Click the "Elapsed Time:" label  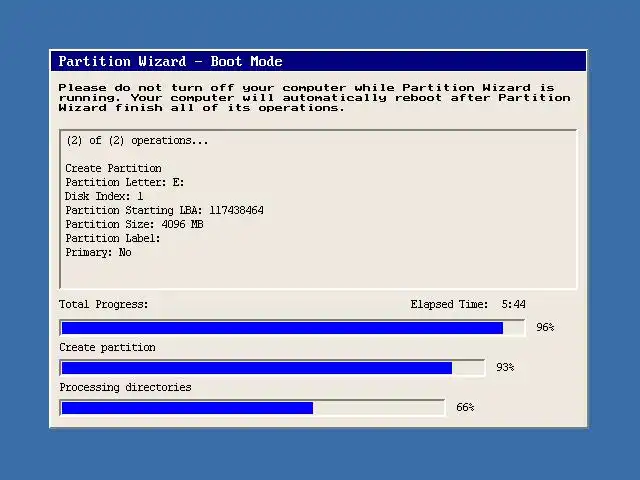449,304
